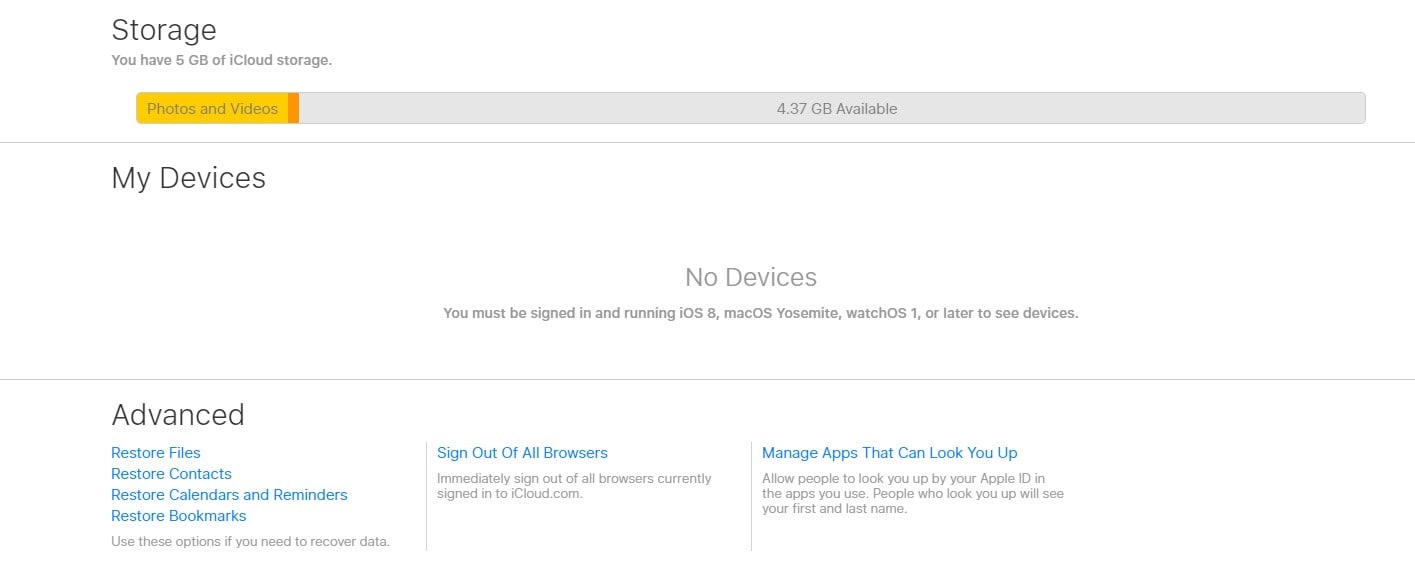The image size is (1415, 579).
Task: Click the sign out of browsers description
Action: (x=574, y=486)
